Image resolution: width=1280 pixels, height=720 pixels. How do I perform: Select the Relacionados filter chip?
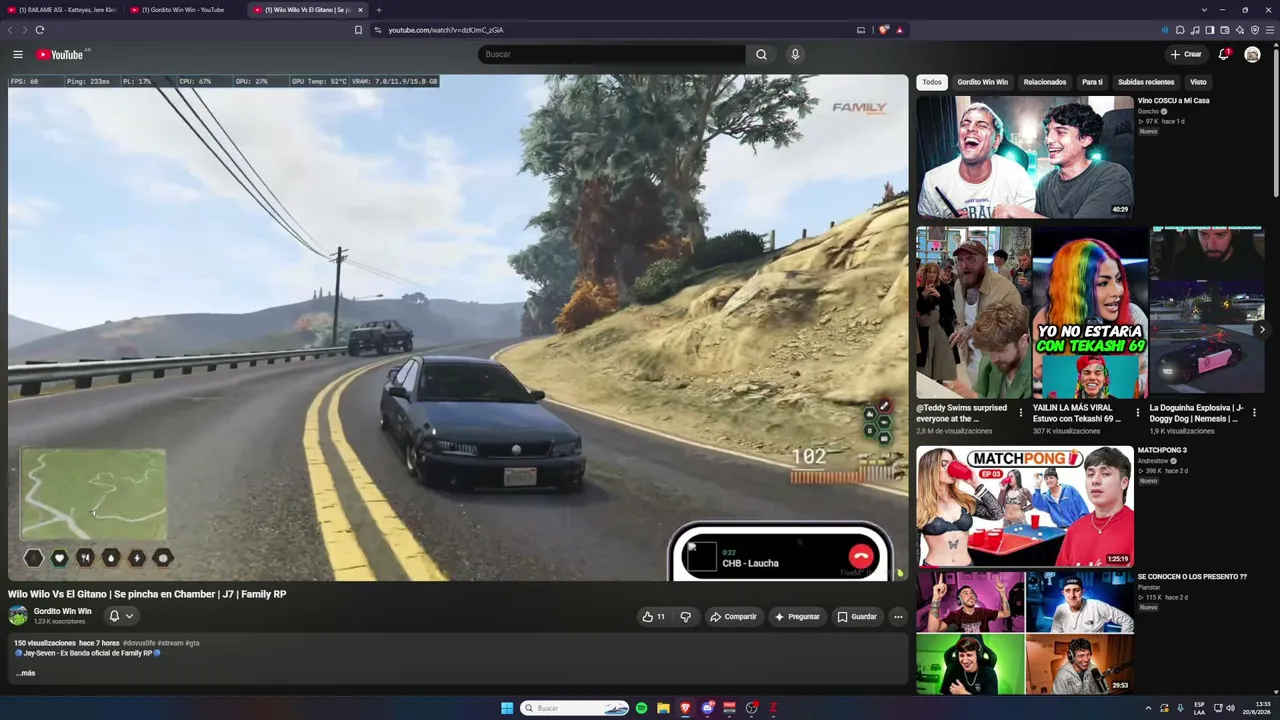1045,82
